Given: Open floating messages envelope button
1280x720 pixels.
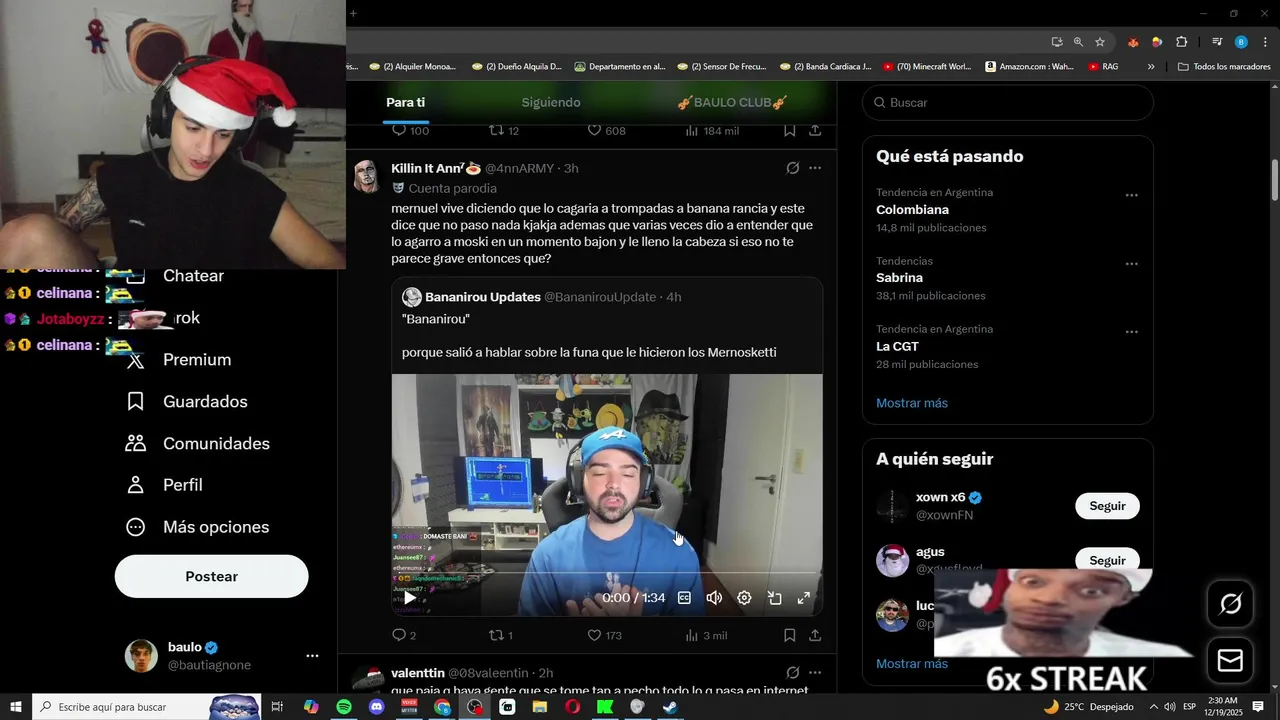Looking at the screenshot, I should point(1230,661).
